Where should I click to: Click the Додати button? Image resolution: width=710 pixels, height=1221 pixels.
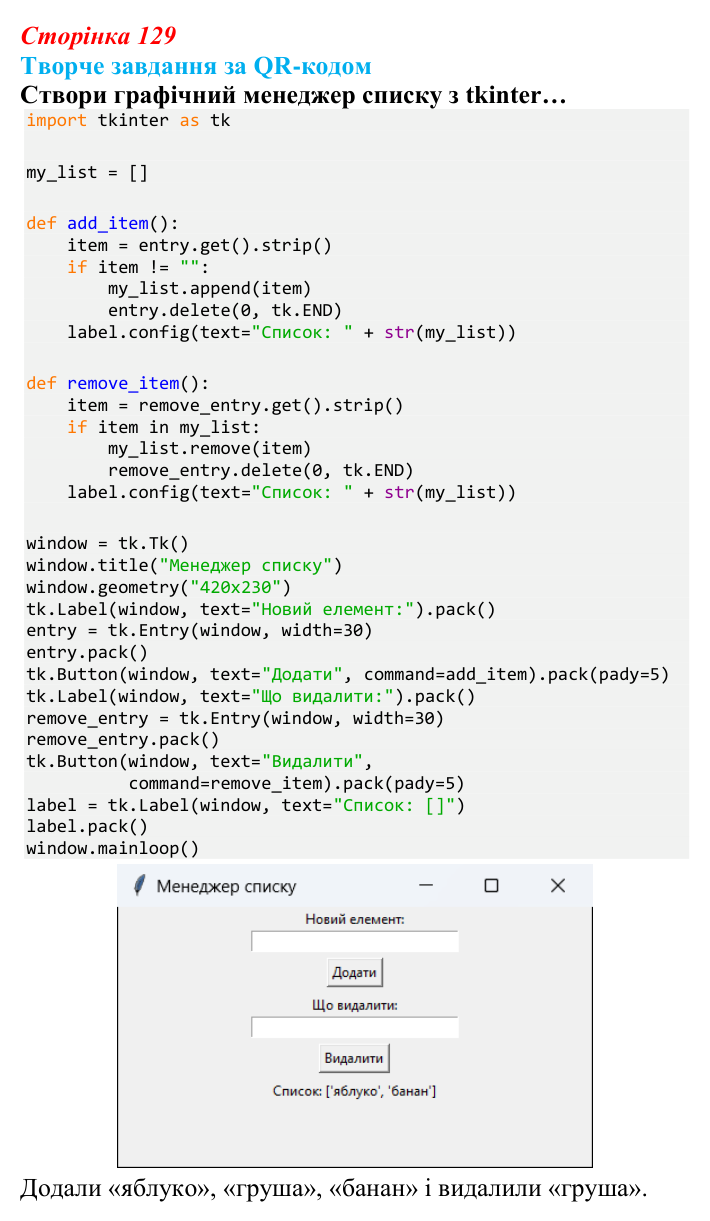(355, 972)
